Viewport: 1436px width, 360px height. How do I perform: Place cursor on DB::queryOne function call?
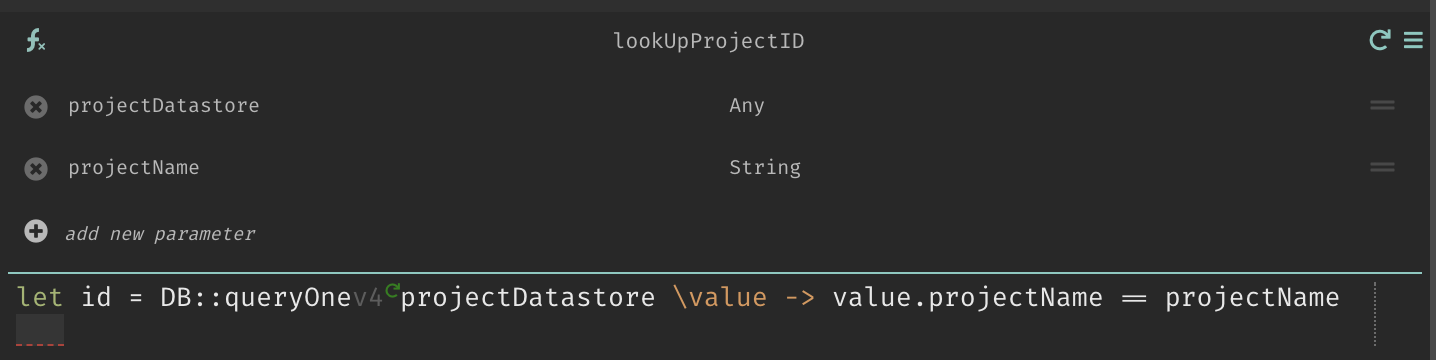click(x=256, y=297)
